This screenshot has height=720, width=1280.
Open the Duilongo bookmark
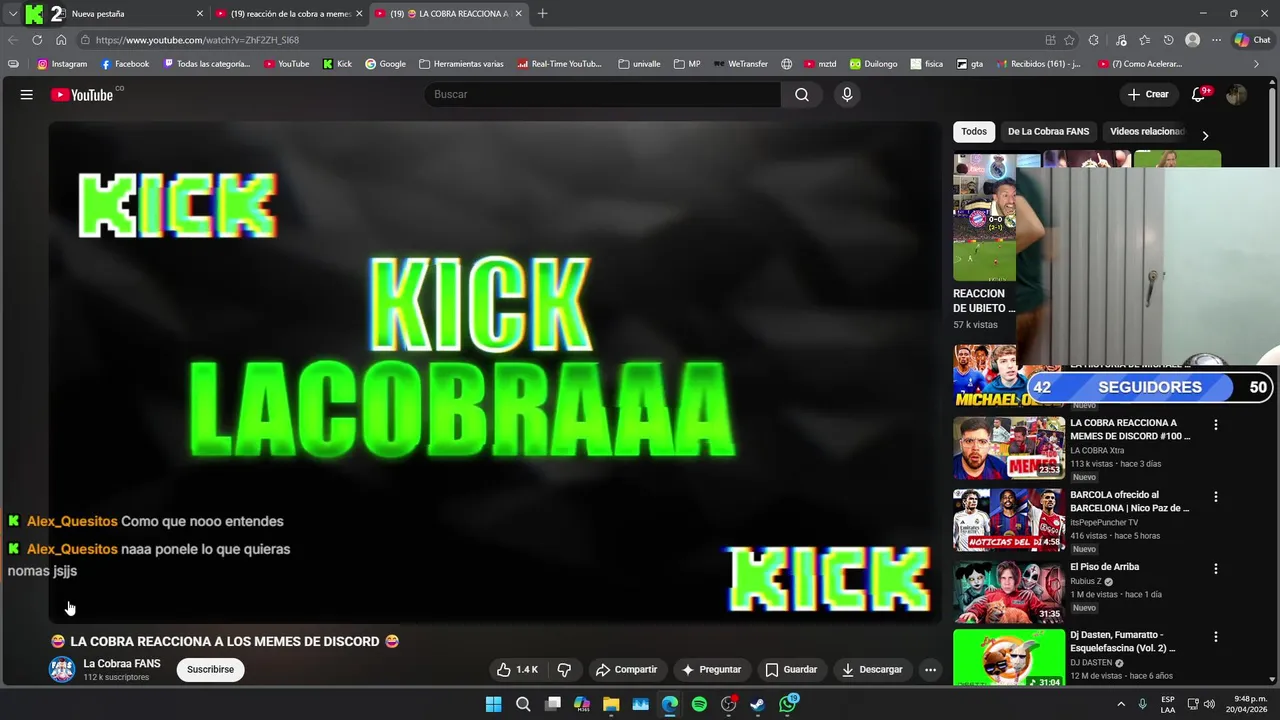pos(873,64)
